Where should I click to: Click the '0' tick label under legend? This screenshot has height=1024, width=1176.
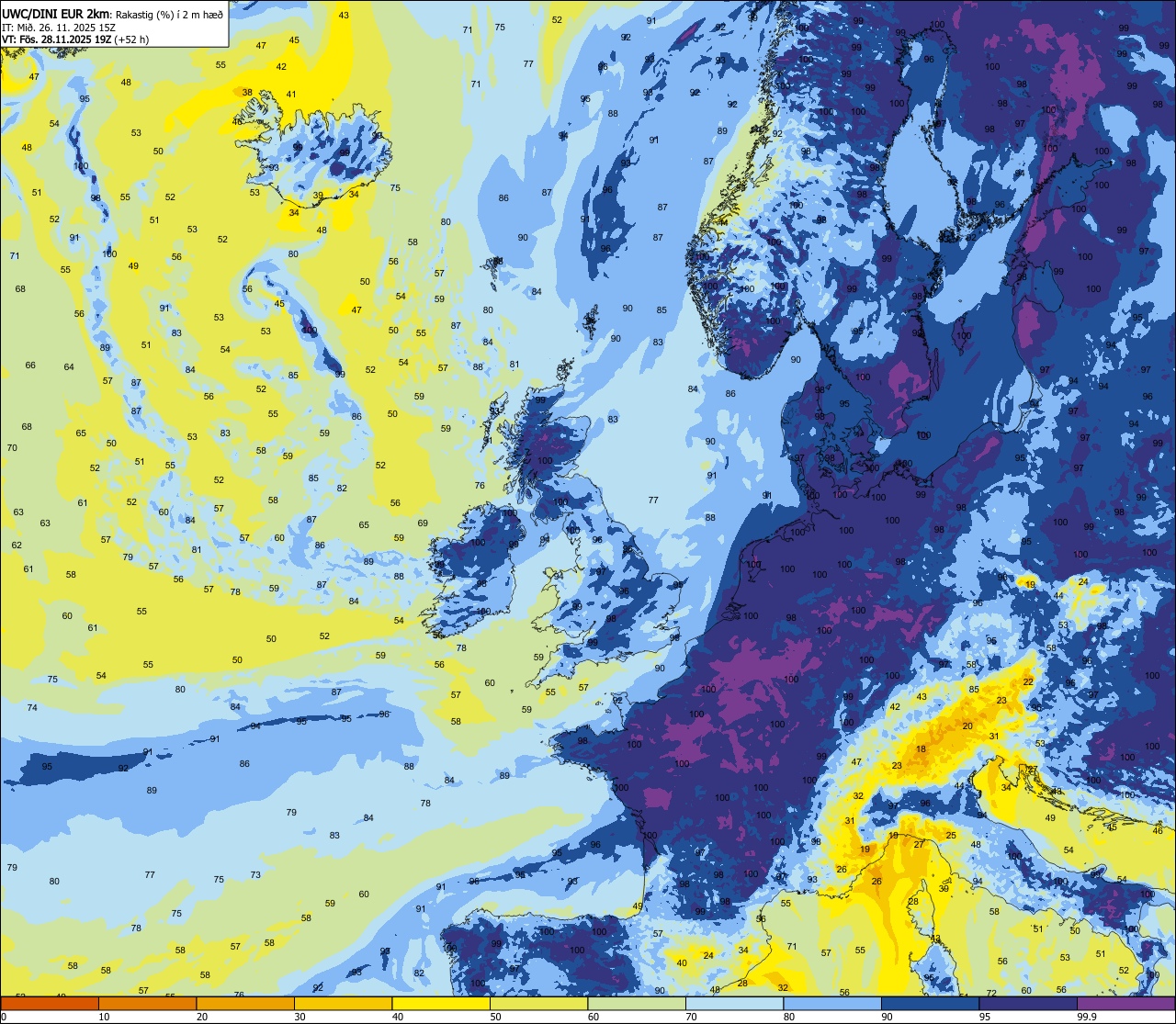click(4, 1017)
